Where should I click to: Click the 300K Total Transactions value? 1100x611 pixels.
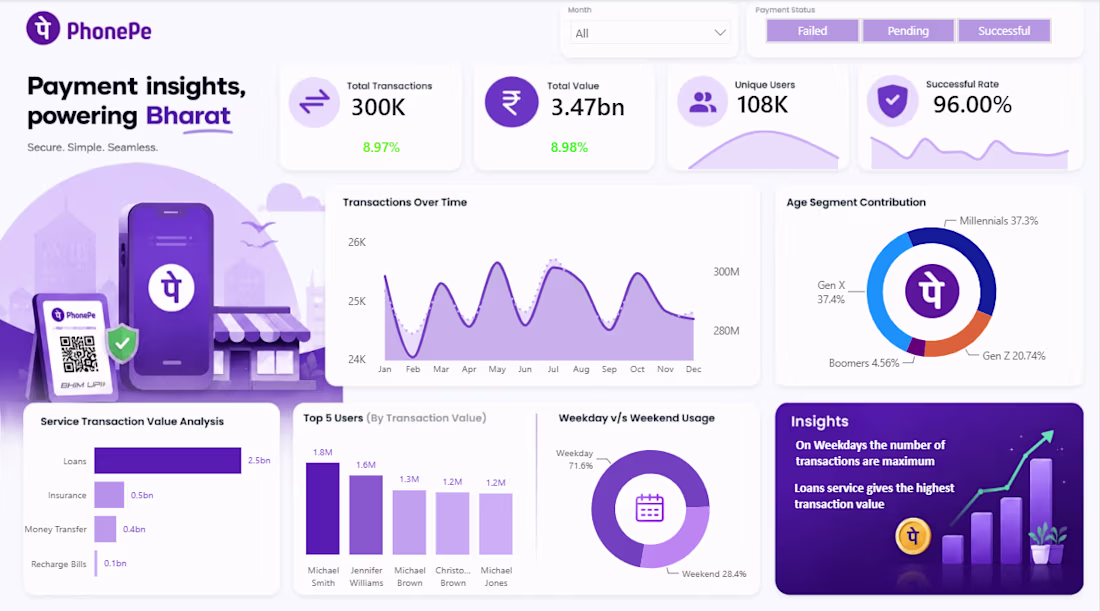pos(378,107)
